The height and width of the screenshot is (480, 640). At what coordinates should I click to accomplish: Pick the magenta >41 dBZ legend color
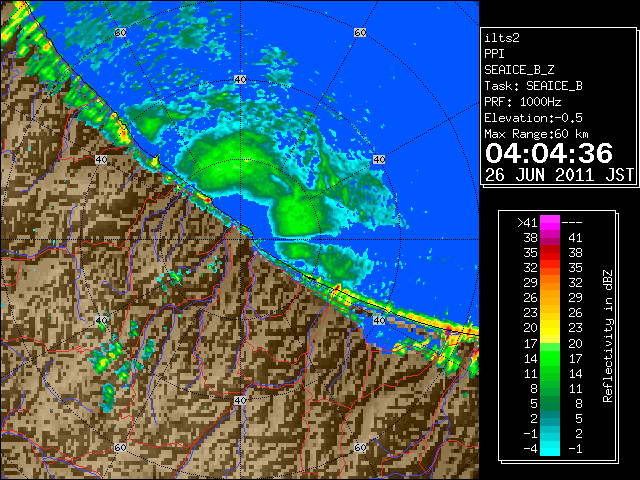[550, 223]
